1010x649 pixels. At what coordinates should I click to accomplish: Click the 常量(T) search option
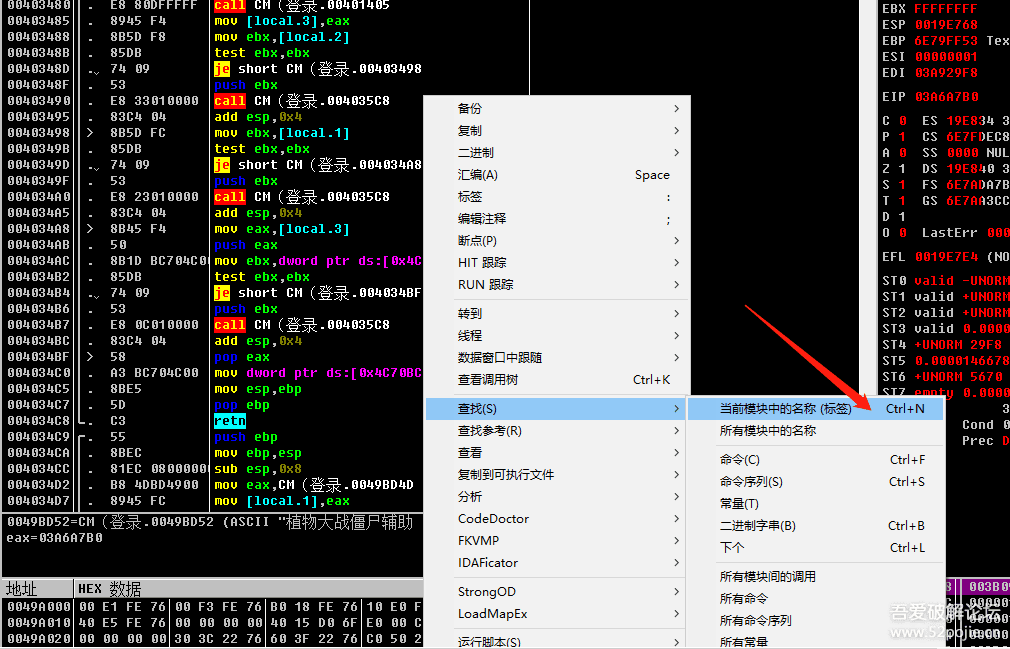pyautogui.click(x=739, y=504)
